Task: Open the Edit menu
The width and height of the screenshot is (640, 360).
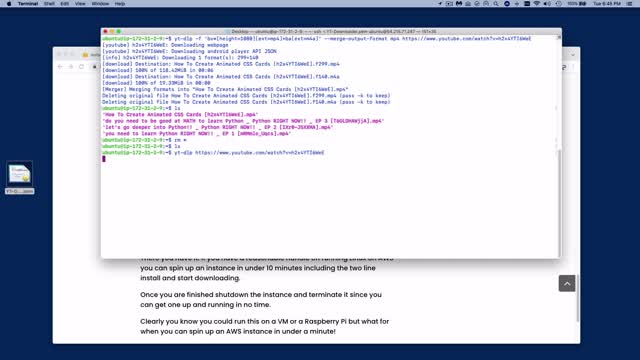Action: coord(64,4)
